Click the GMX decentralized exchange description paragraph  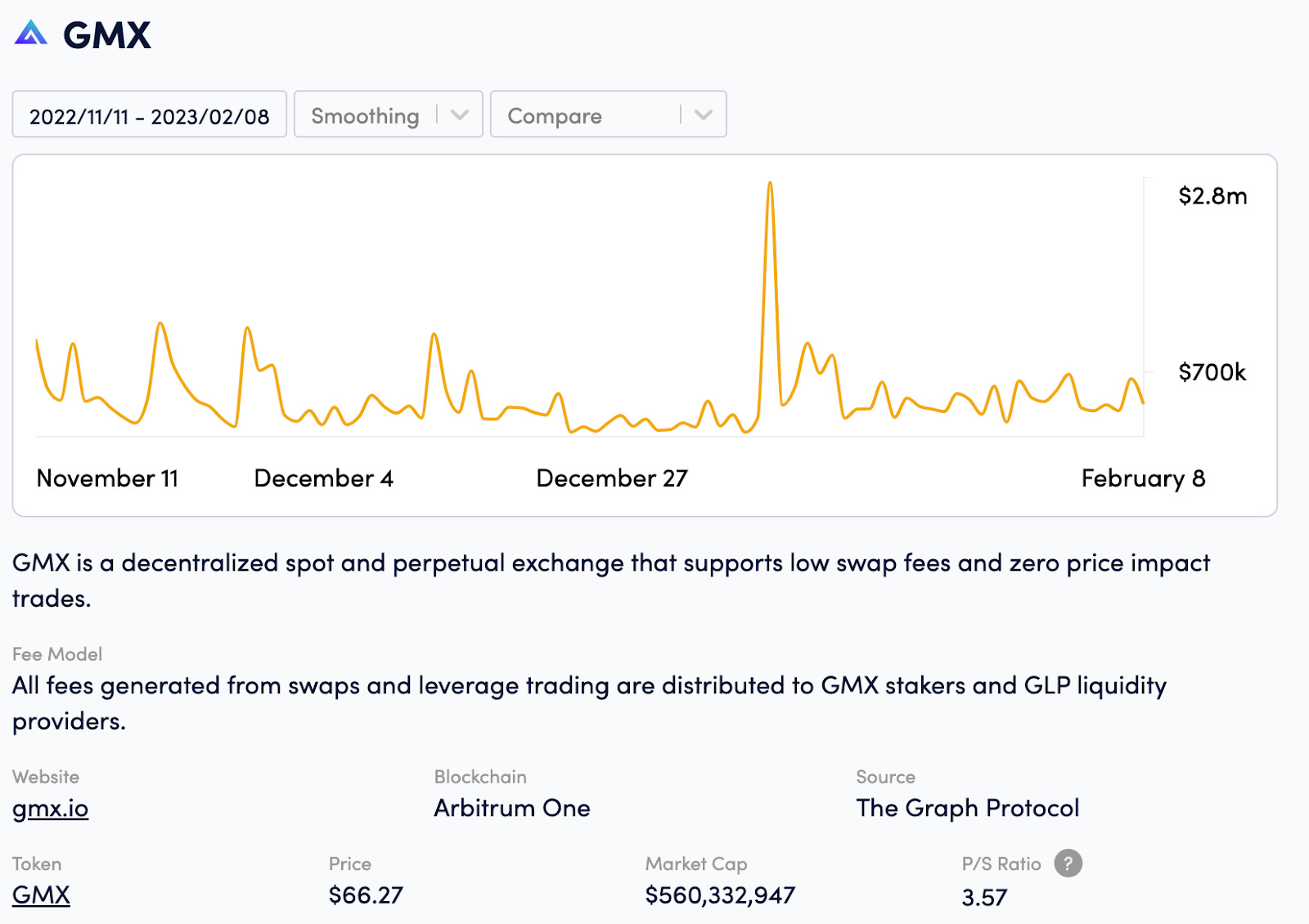[x=611, y=581]
